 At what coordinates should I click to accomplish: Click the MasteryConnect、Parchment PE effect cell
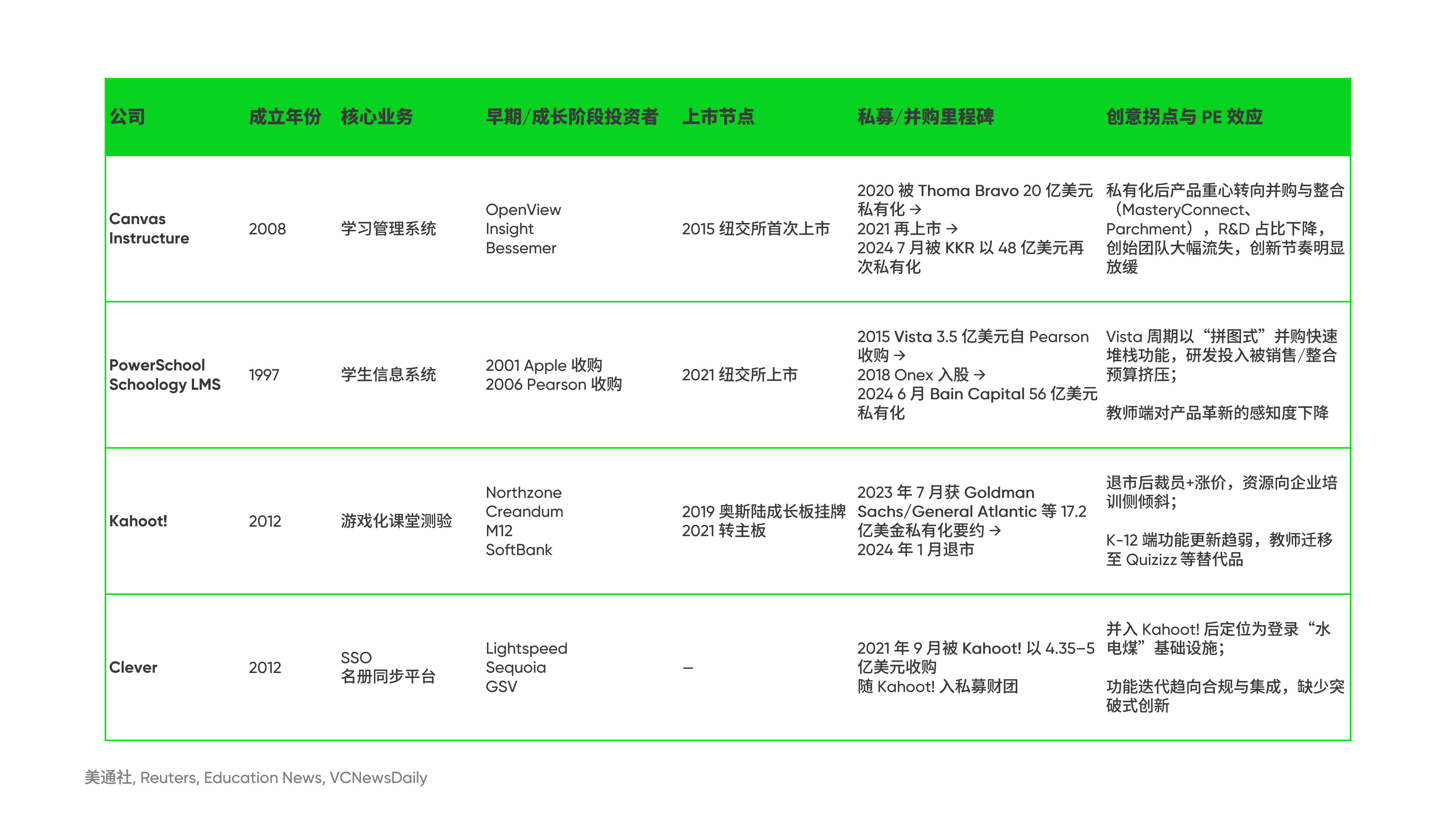tap(1225, 229)
